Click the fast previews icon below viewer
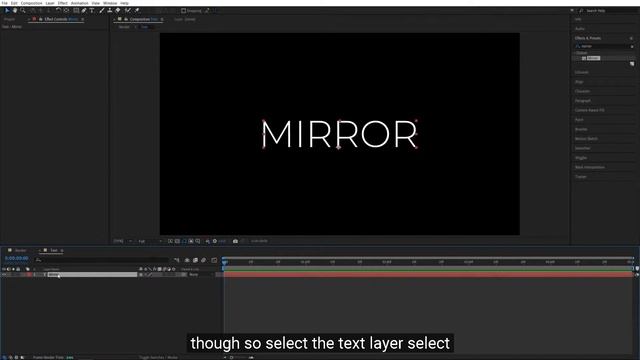Viewport: 640px width, 360px height. pos(170,241)
